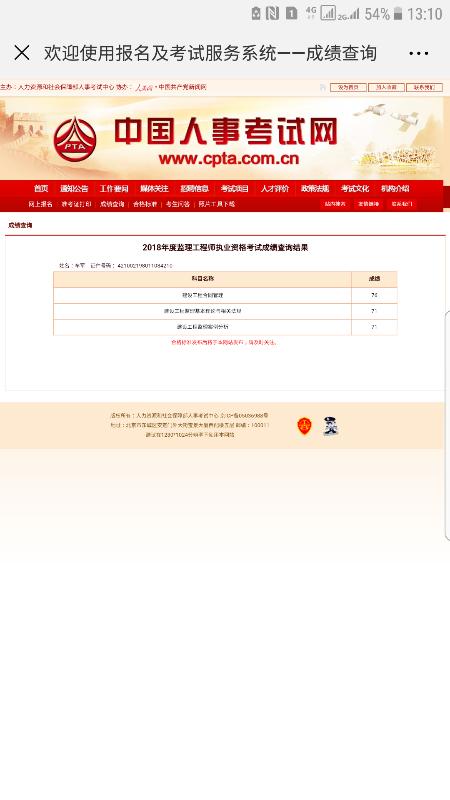Open the three-dot more options menu
450x800 pixels.
pos(418,53)
